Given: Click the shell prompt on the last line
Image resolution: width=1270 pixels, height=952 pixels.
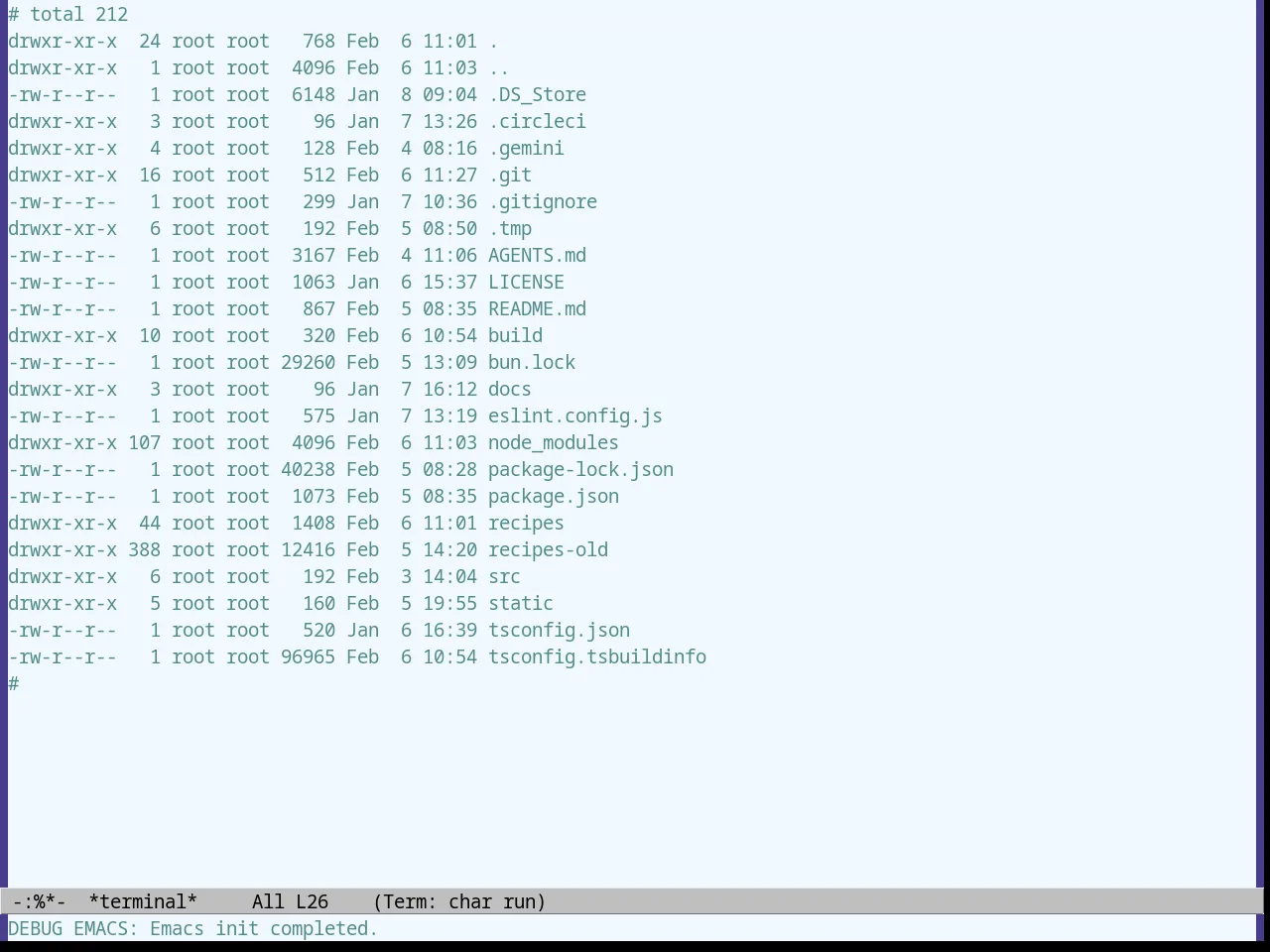Looking at the screenshot, I should [14, 684].
